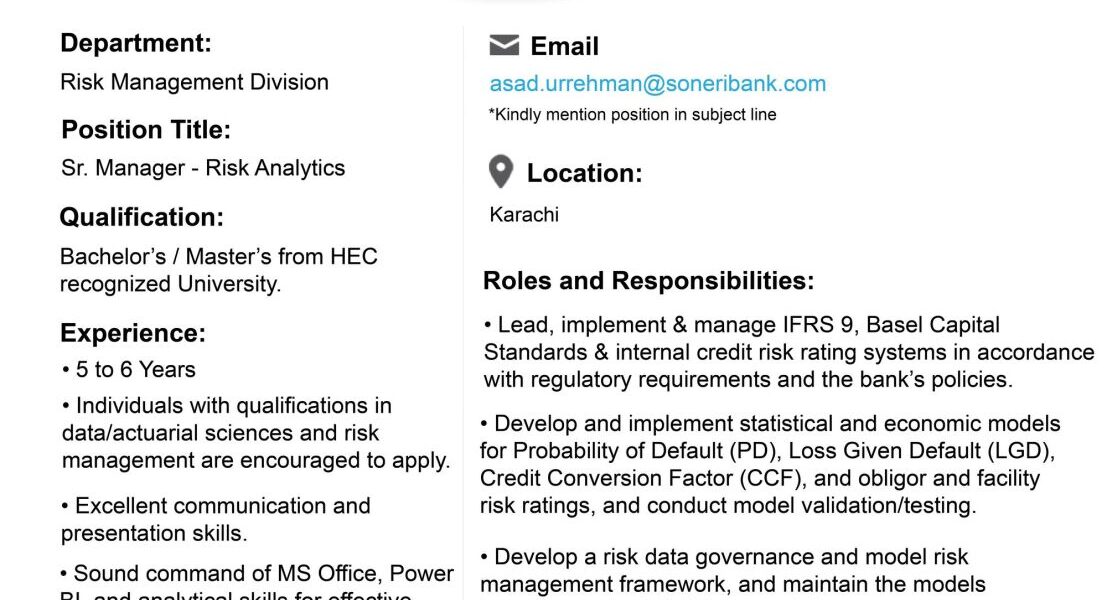Select the Karachi location text
This screenshot has height=600, width=1107.
tap(524, 215)
